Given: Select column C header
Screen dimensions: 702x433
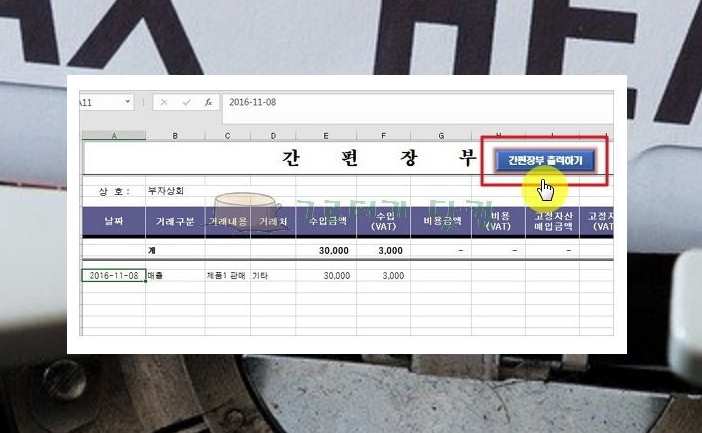Looking at the screenshot, I should click(x=227, y=136).
